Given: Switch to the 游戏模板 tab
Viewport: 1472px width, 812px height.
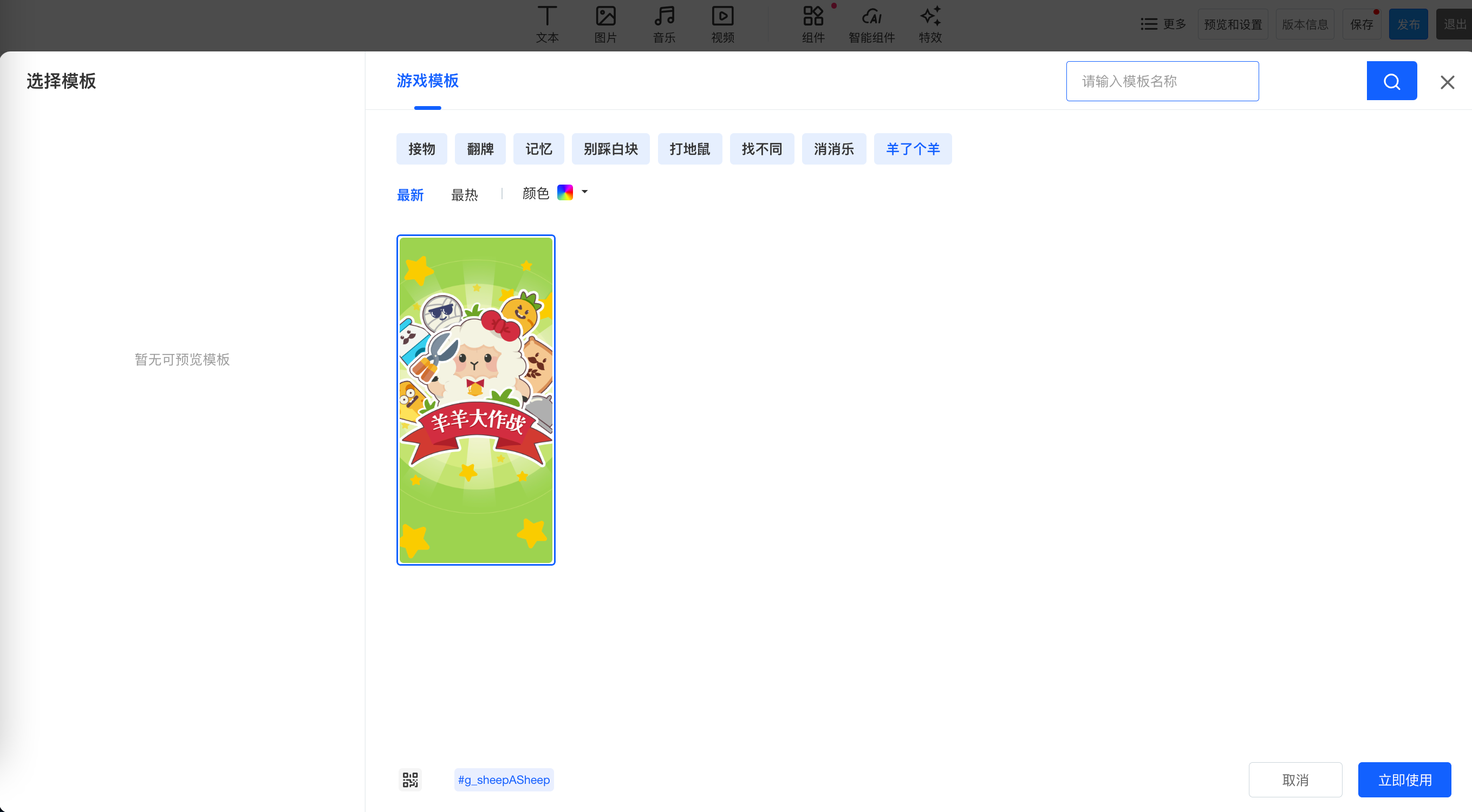Looking at the screenshot, I should point(427,81).
